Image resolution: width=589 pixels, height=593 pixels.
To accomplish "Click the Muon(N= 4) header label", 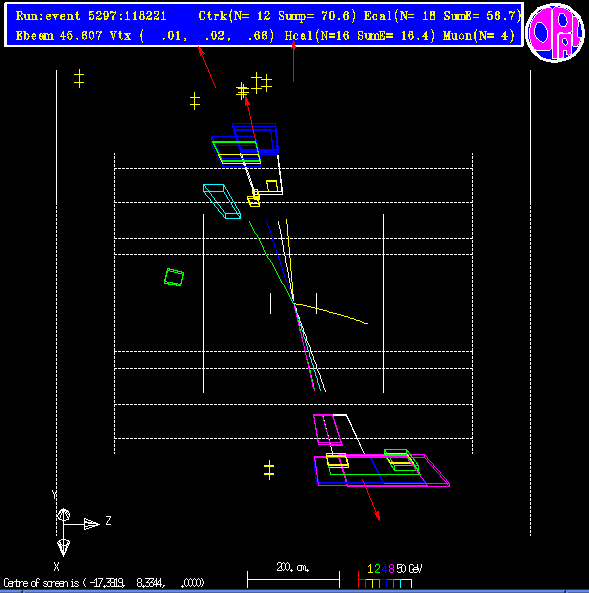I will tap(479, 36).
